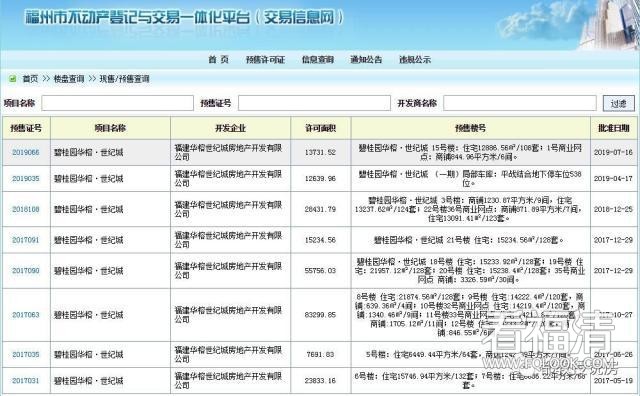Screen dimensions: 640x396
Task: Open presale permit 2019035
Action: [x=26, y=178]
